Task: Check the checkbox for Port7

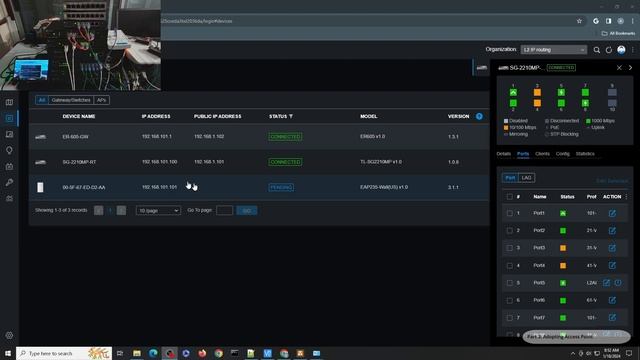Action: point(509,318)
